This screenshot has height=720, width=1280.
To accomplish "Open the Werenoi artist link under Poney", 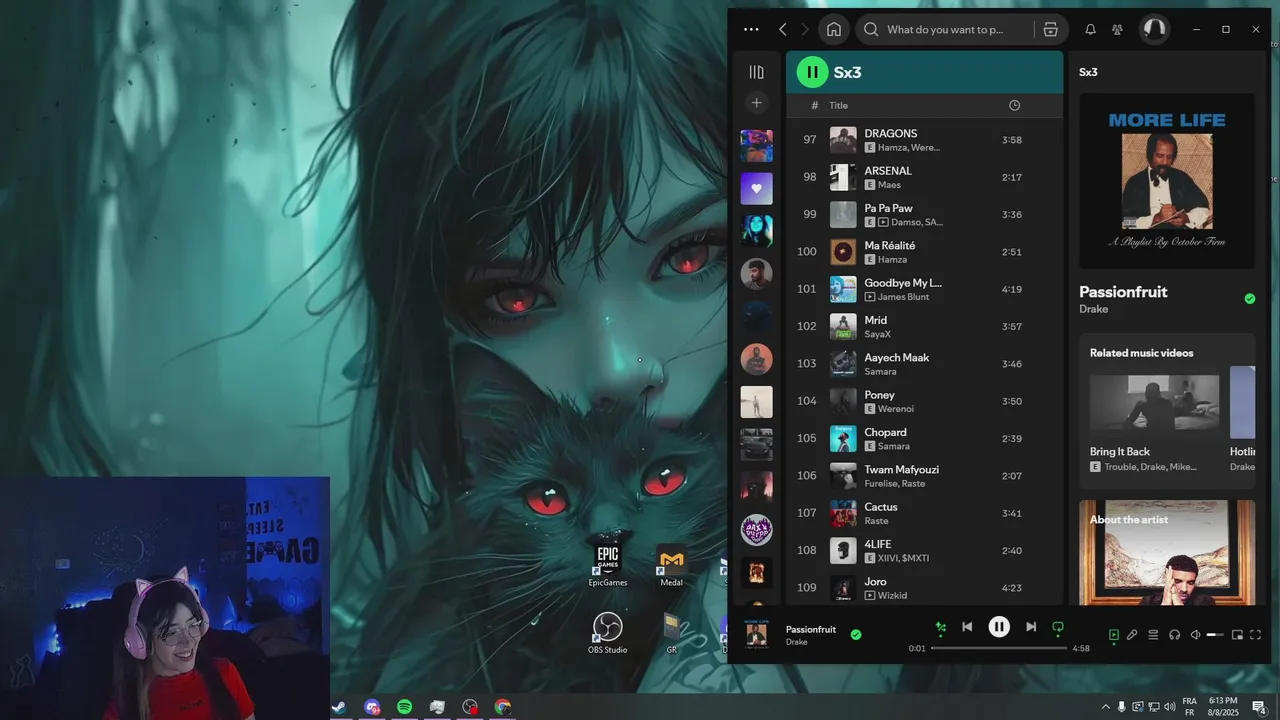I will pyautogui.click(x=895, y=409).
